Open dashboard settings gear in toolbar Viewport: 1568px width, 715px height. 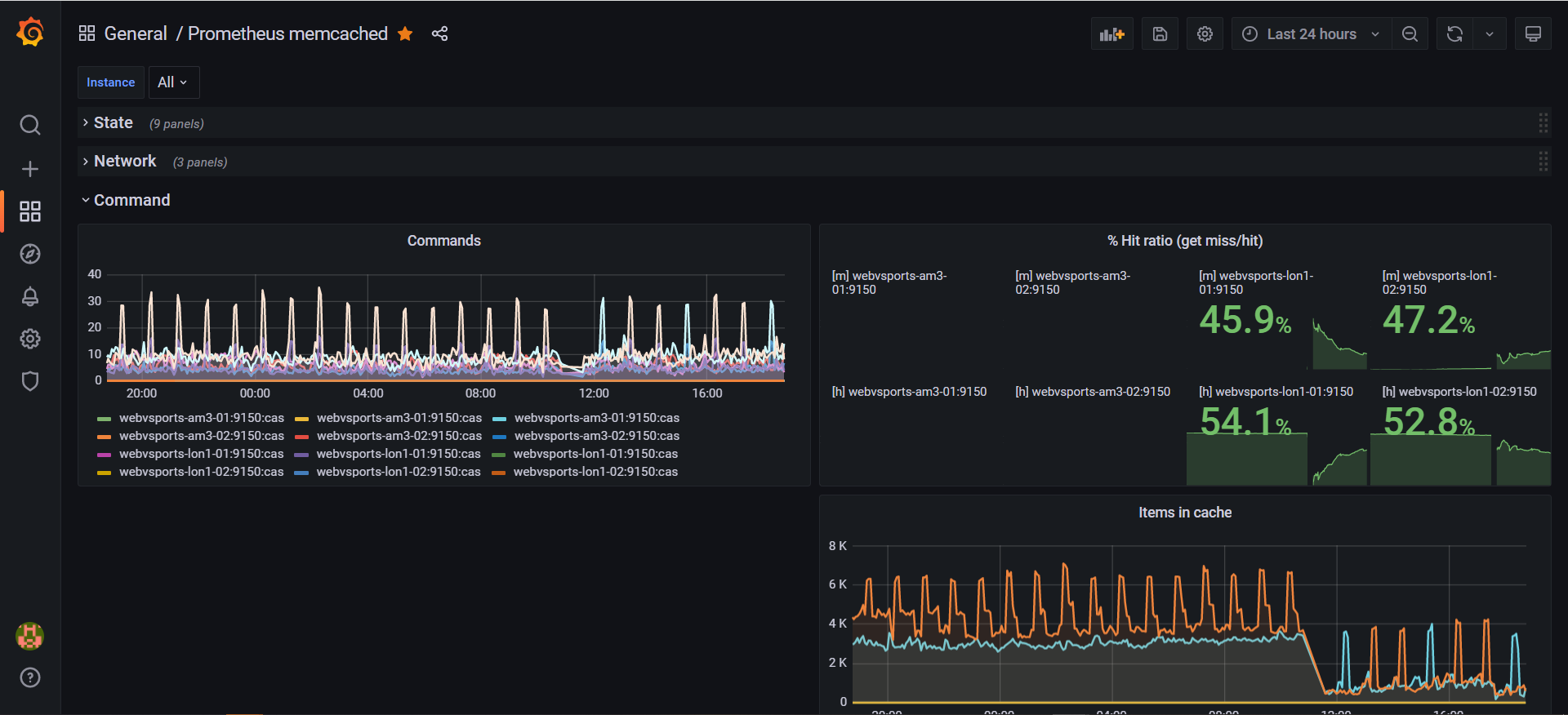[1205, 34]
